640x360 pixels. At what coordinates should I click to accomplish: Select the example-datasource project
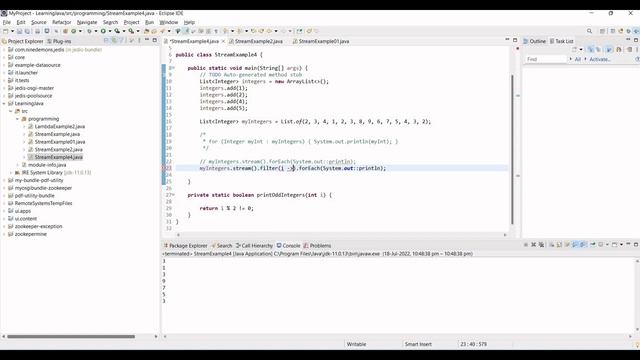coord(37,65)
